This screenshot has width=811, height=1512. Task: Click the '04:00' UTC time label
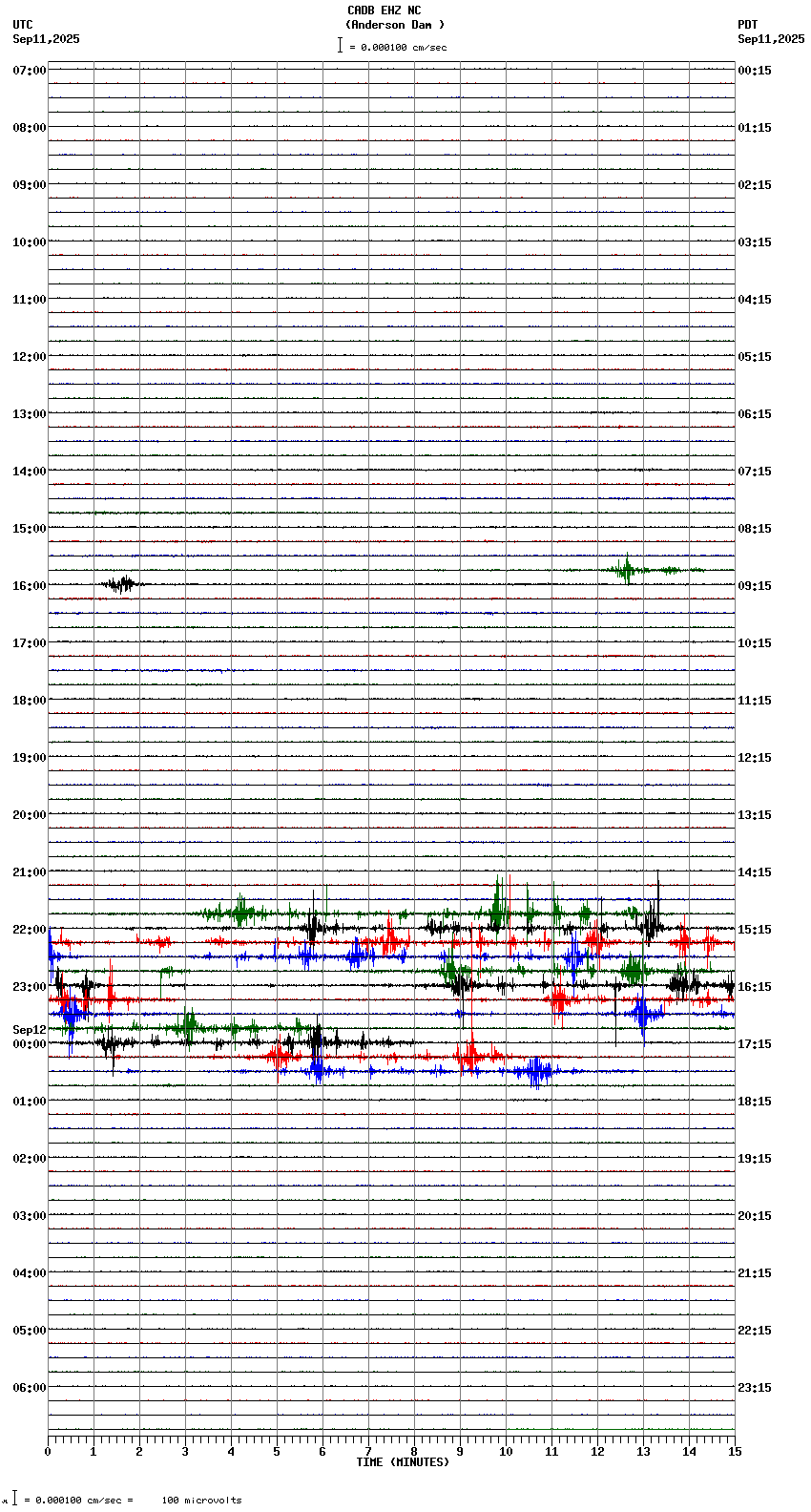30,1273
